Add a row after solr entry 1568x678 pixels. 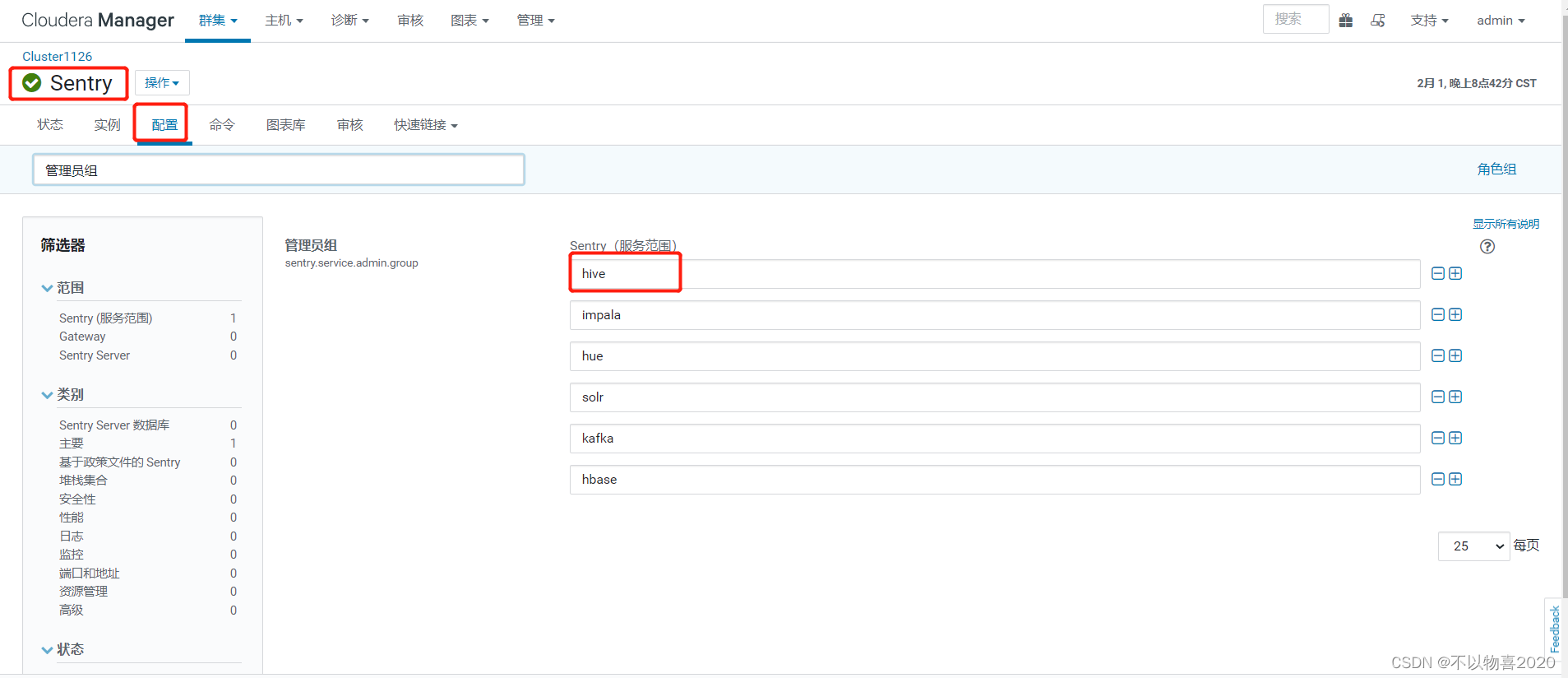pos(1455,397)
